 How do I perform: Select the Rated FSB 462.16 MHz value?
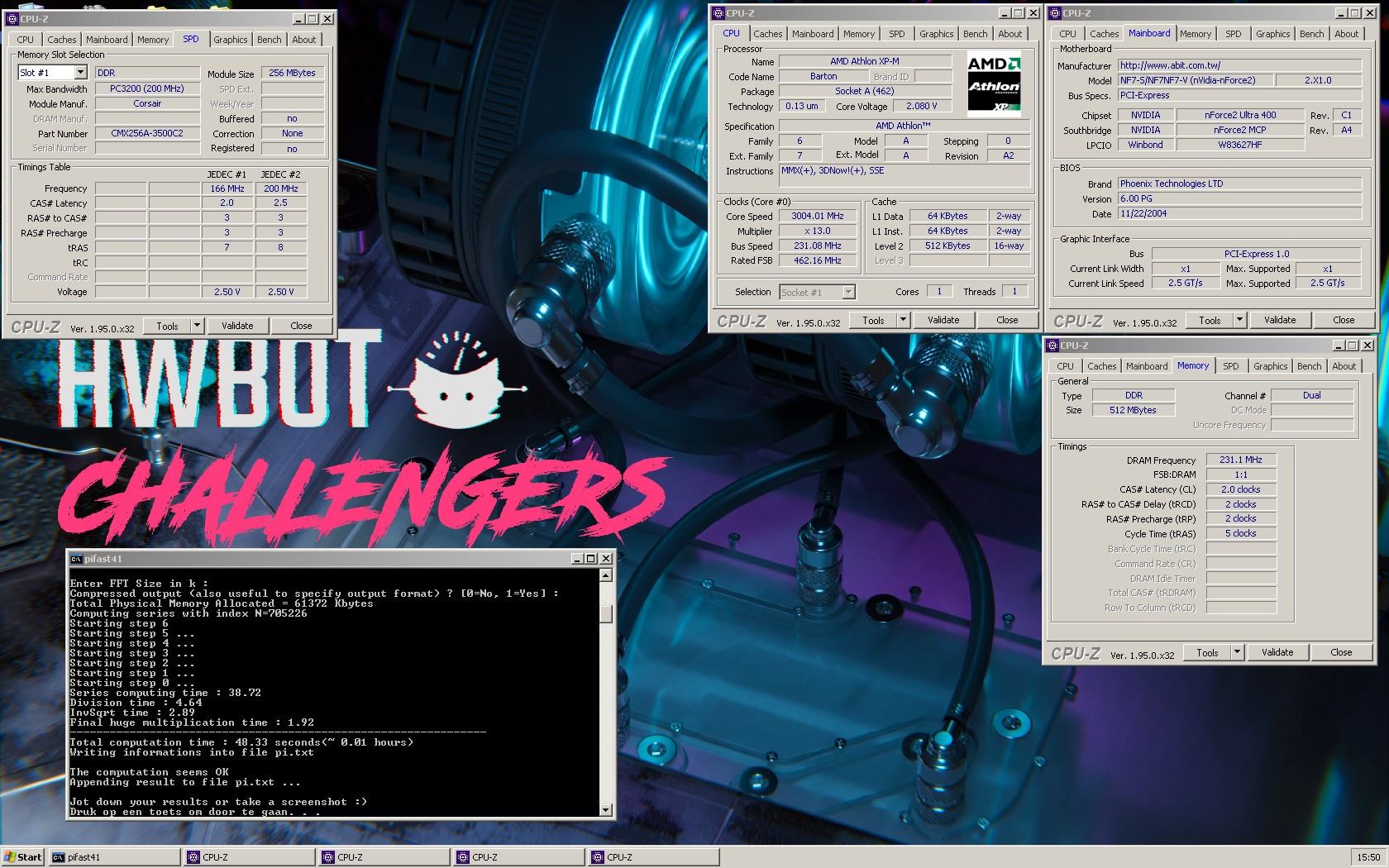coord(818,260)
